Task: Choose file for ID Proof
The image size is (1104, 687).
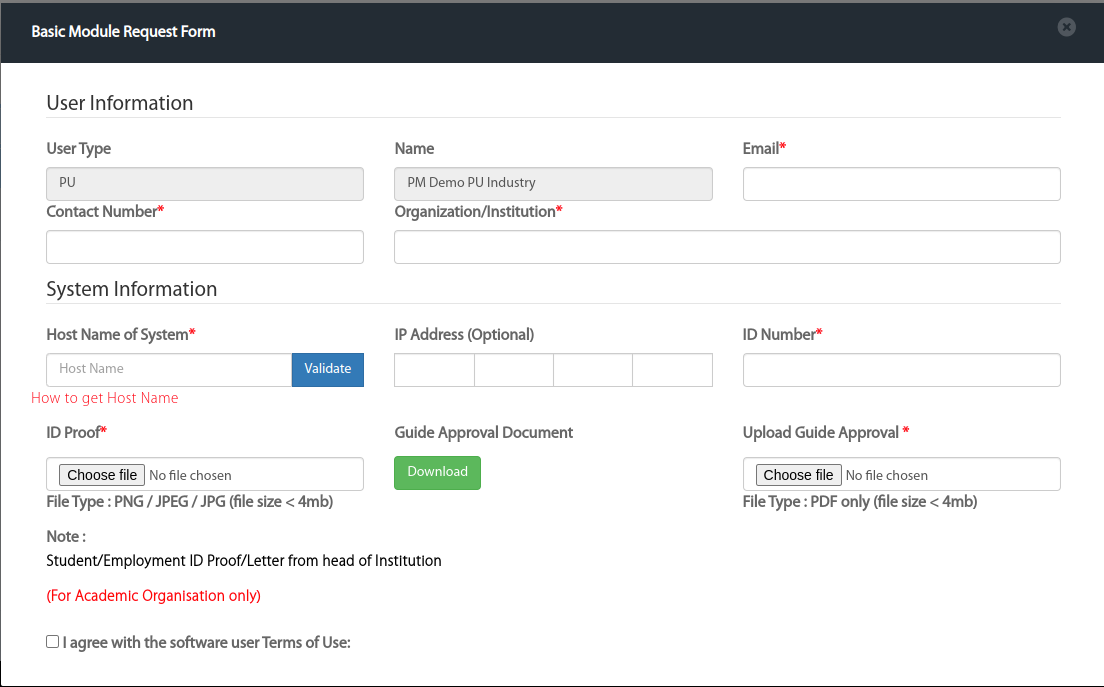Action: (102, 475)
